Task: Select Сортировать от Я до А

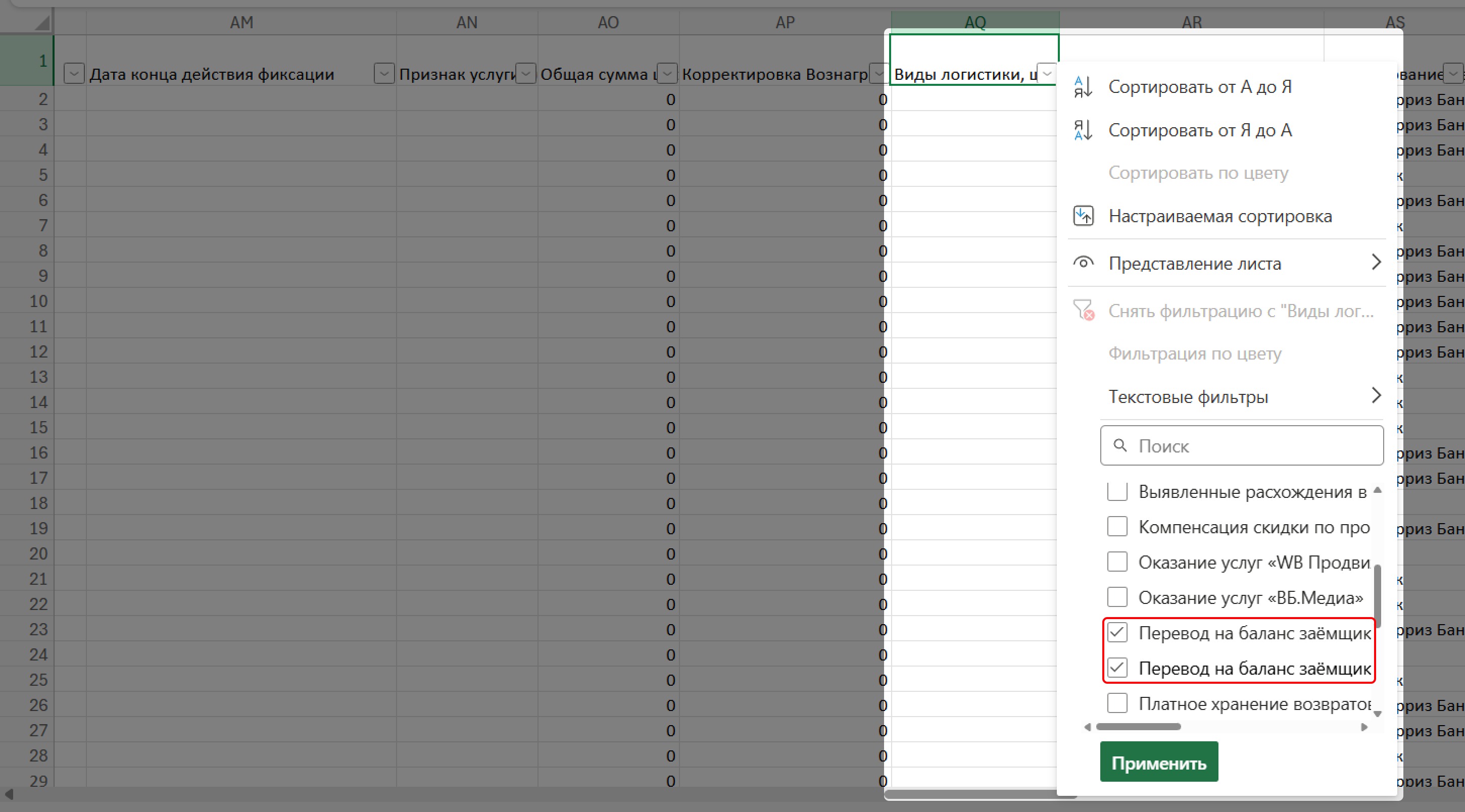Action: (1200, 130)
